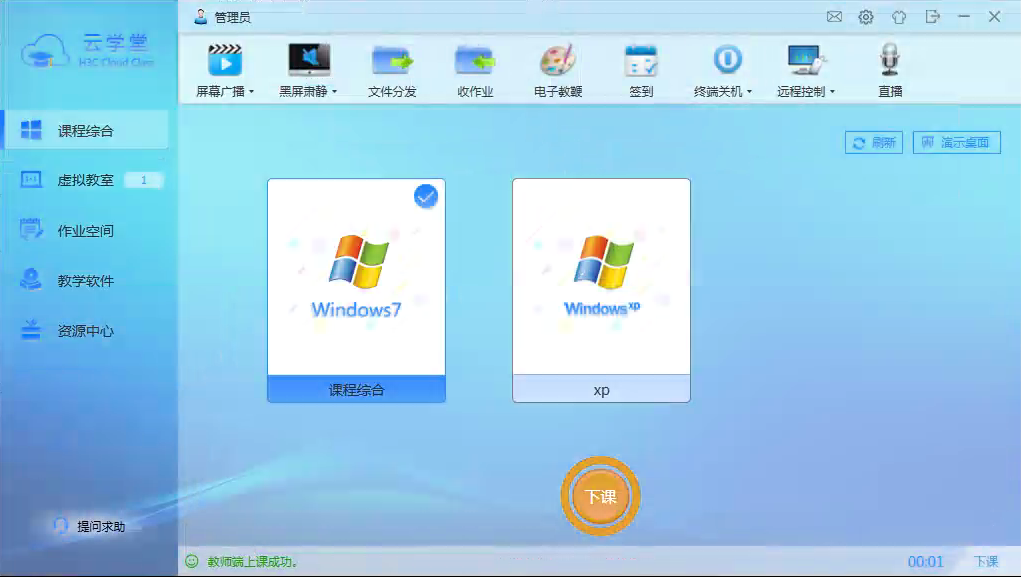Open the 收作业 collect homework tool
The image size is (1021, 577).
(475, 71)
